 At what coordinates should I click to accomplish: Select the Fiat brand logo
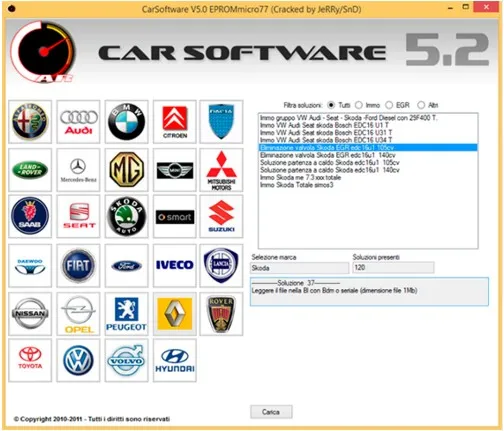click(x=78, y=265)
